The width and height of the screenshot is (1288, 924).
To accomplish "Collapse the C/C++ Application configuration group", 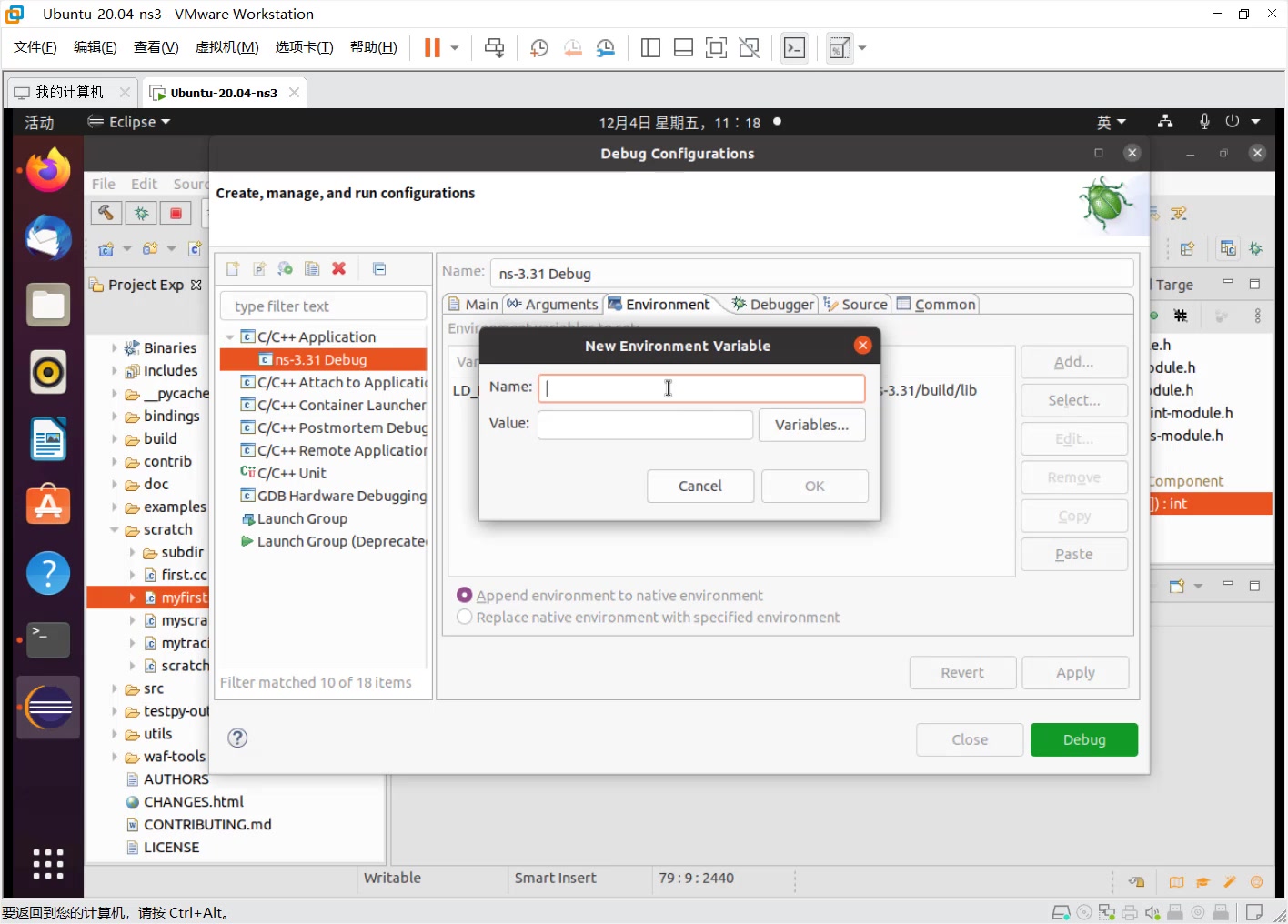I will 230,337.
